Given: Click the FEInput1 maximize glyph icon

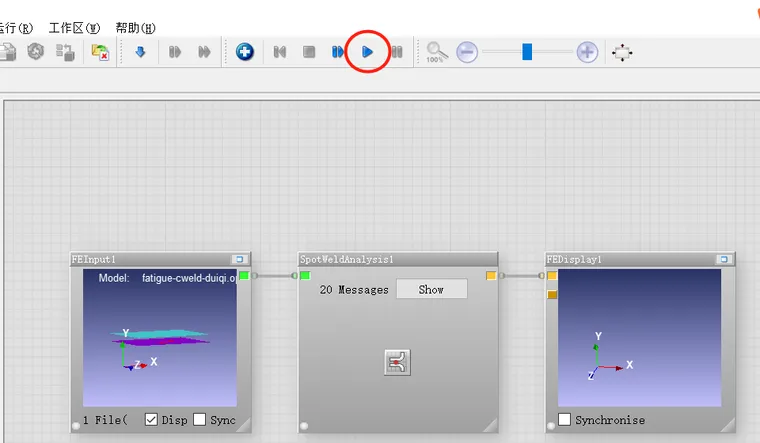Looking at the screenshot, I should coord(239,259).
